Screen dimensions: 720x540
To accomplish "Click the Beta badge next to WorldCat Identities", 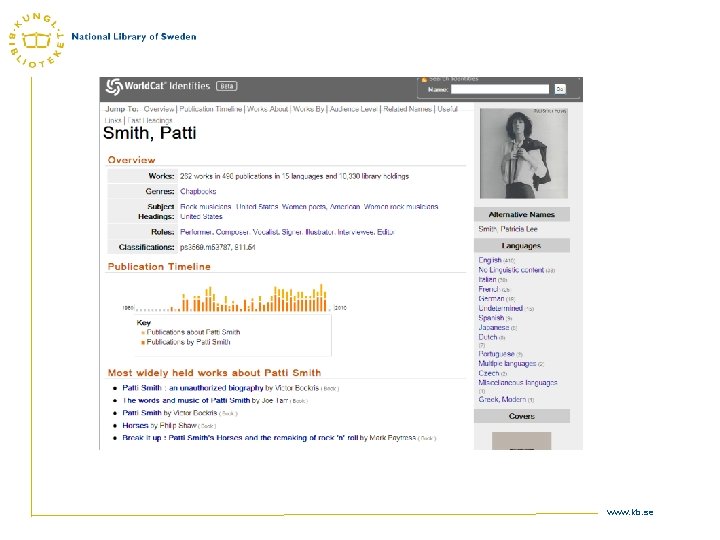I will (x=226, y=86).
